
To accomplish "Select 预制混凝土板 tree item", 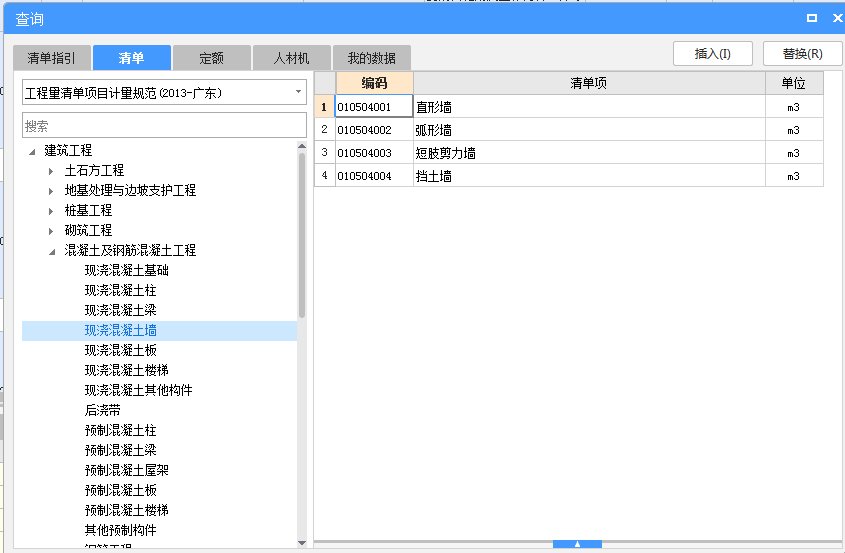I will coord(121,490).
